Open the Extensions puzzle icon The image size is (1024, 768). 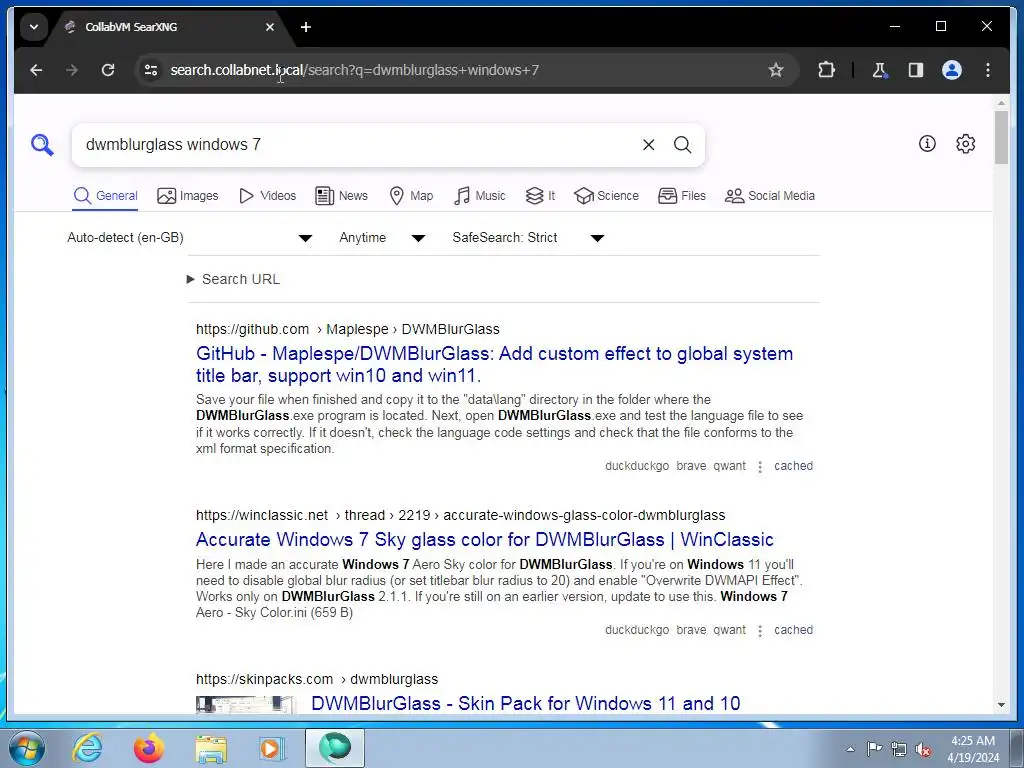pos(826,70)
